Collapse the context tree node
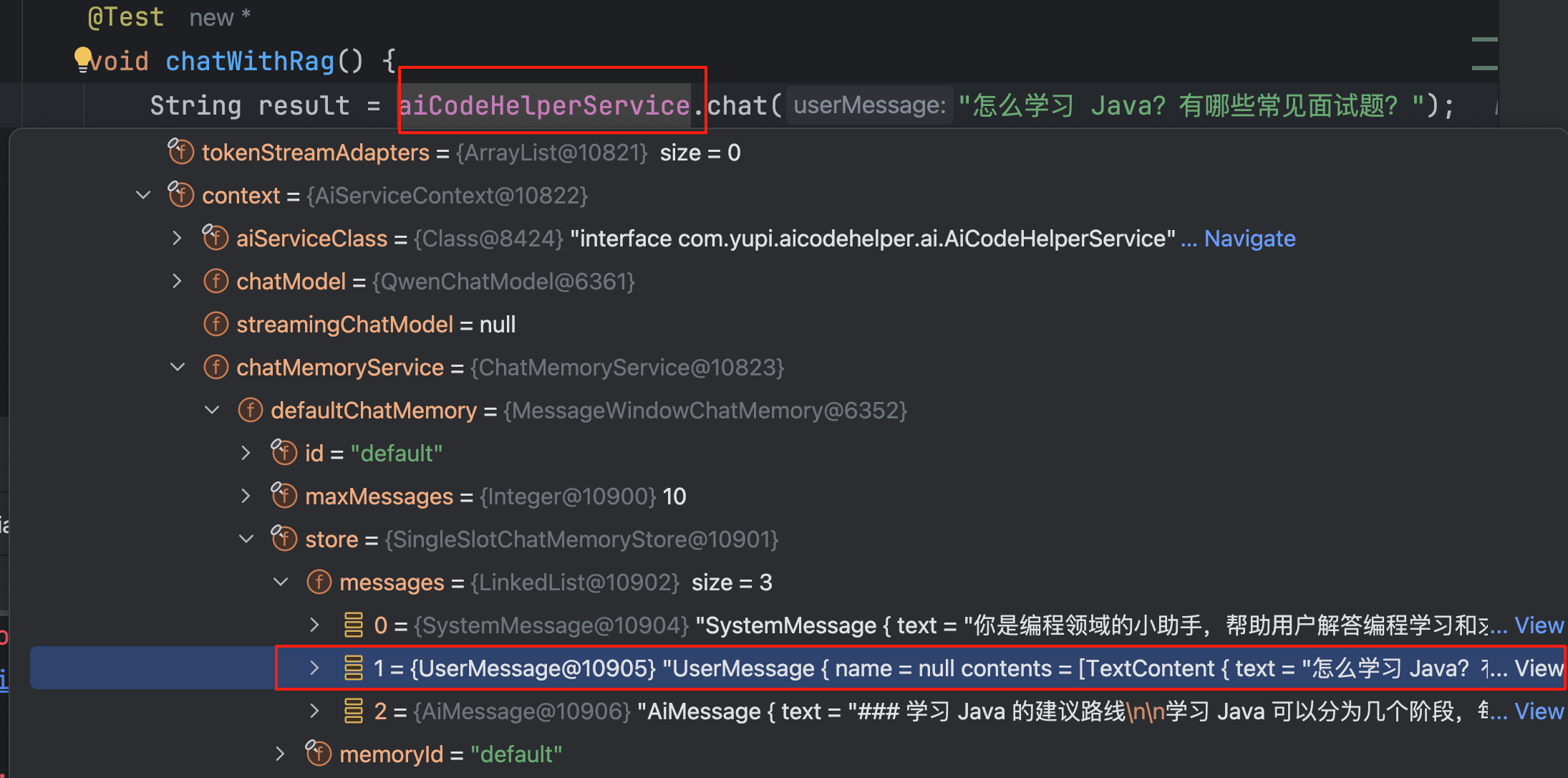1568x778 pixels. 142,194
